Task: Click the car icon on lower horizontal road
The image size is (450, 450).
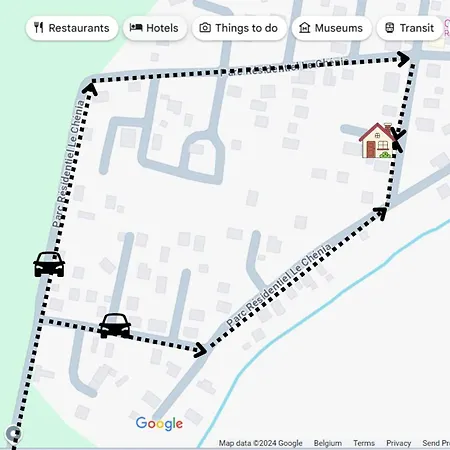Action: (115, 325)
